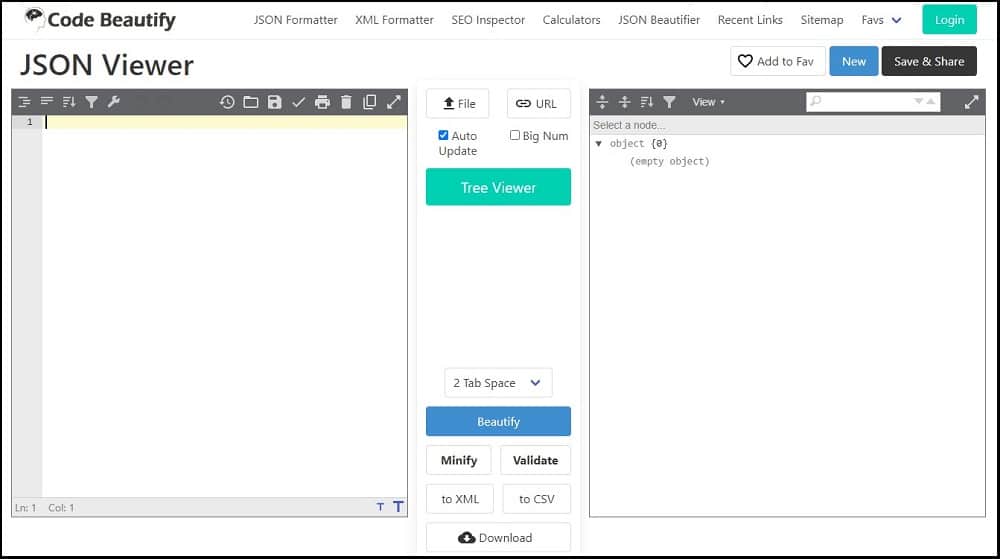Open Calculators nav link
Screen dimensions: 1000x559
[x=571, y=20]
